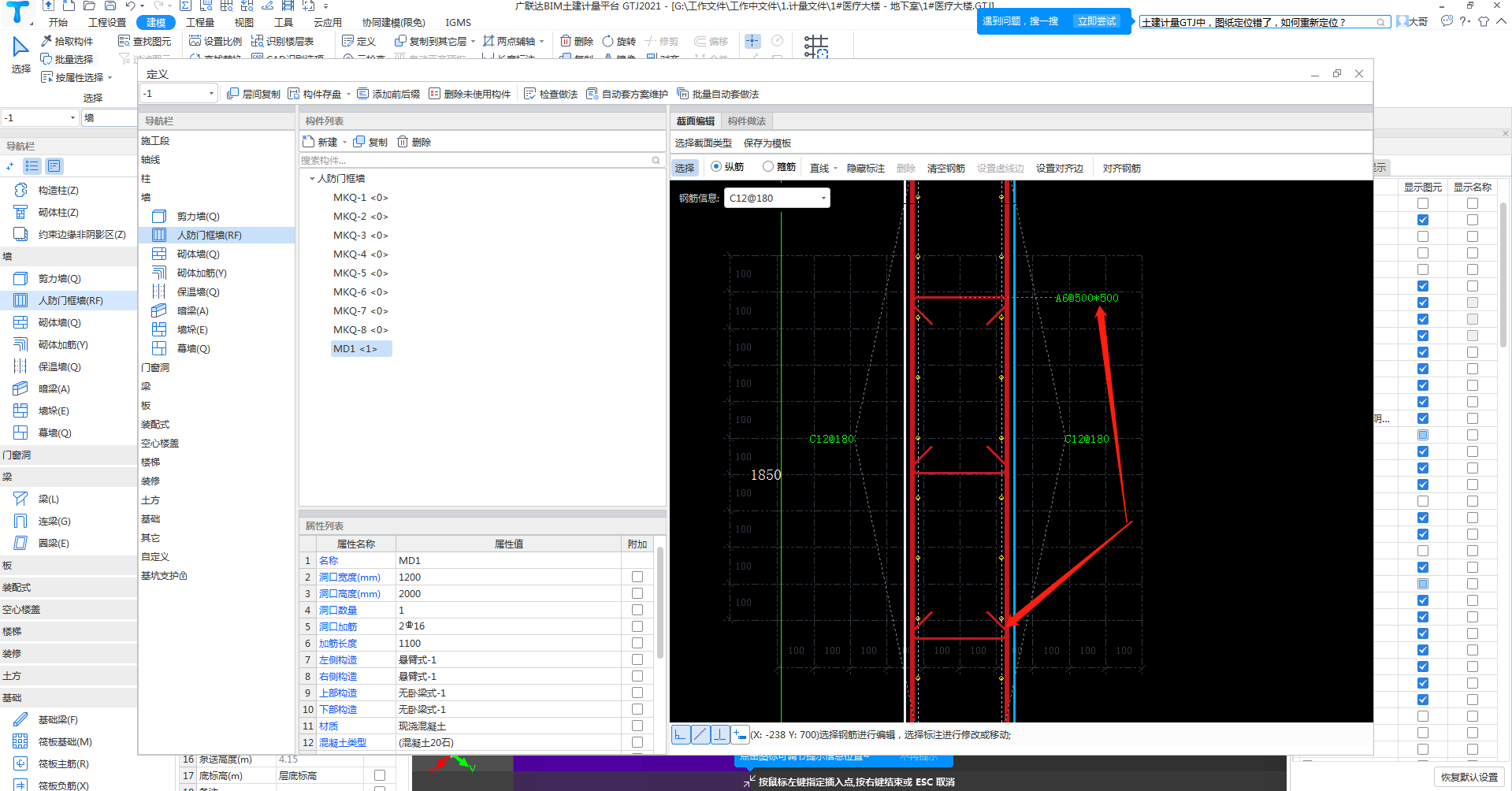Viewport: 1512px width, 791px height.
Task: Click the 自动套方案维护 button
Action: pyautogui.click(x=627, y=94)
